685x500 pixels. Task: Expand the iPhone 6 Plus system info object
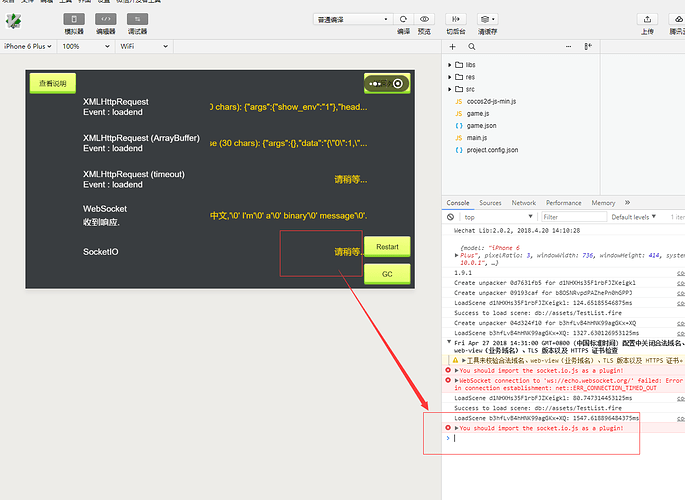pyautogui.click(x=457, y=255)
